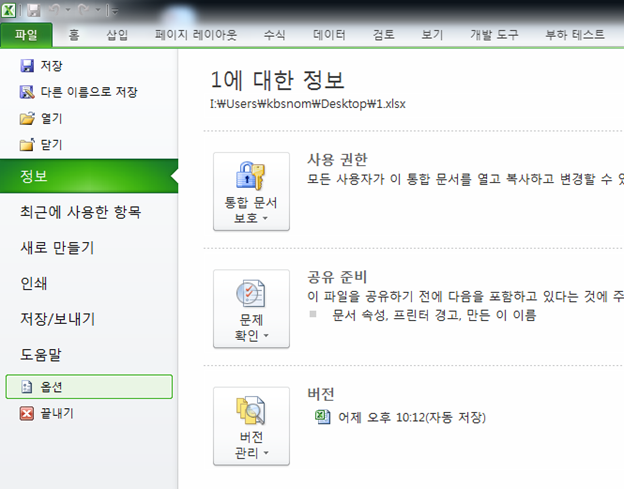Open autosaved version 어제 오후 10:12(자동 저장)

pyautogui.click(x=412, y=417)
